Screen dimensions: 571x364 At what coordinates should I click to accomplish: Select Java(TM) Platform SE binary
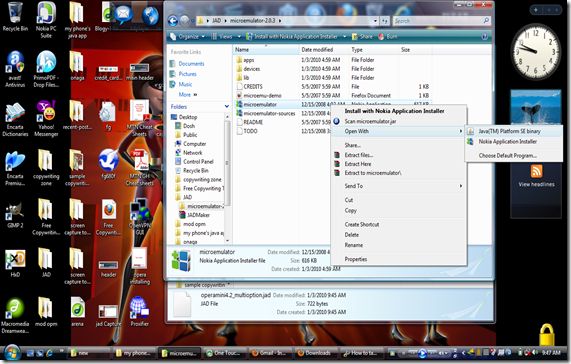(509, 131)
